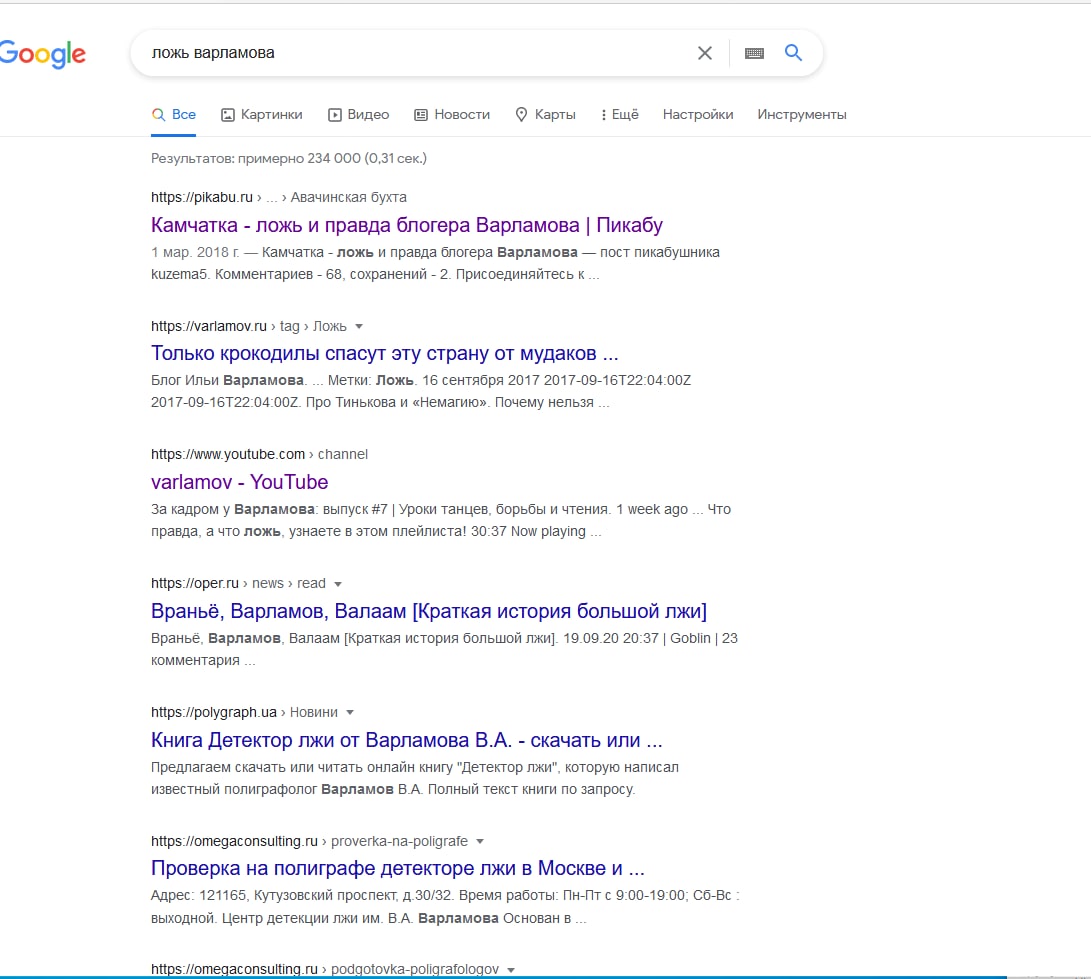The height and width of the screenshot is (979, 1091).
Task: Expand dropdown arrow next to polygraph.ua URL
Action: click(350, 713)
